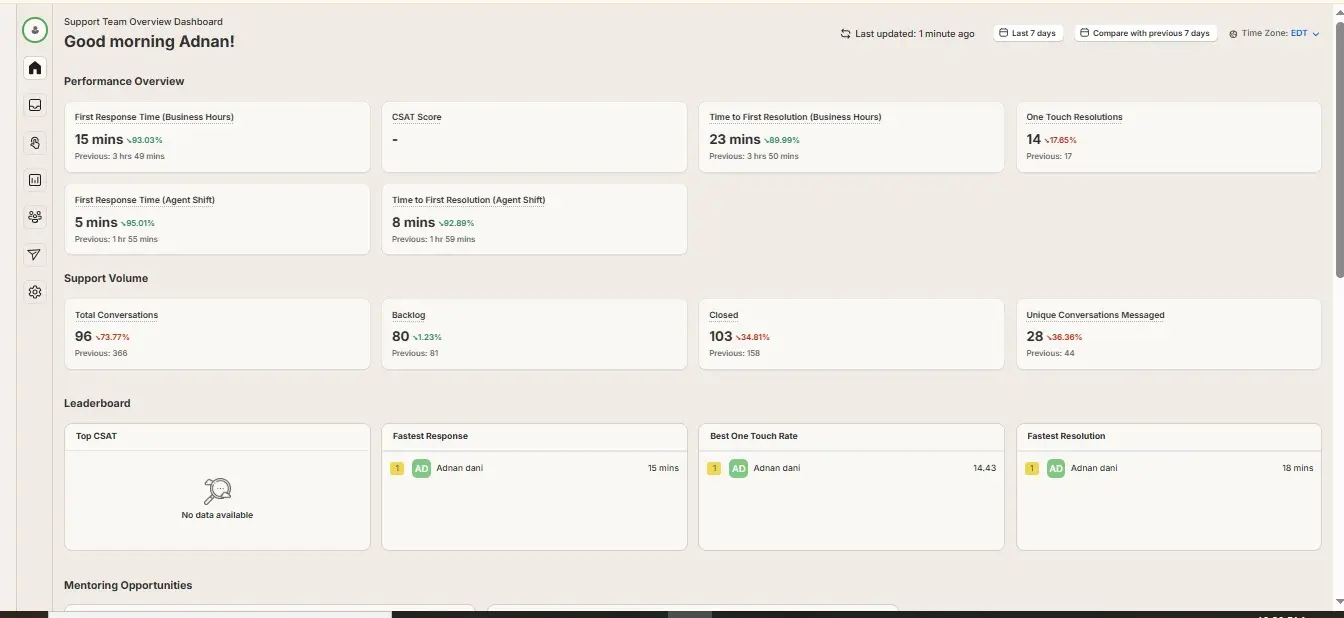Click the 1.23% backlog trend indicator
Screen dimensions: 1344x618
tap(428, 338)
